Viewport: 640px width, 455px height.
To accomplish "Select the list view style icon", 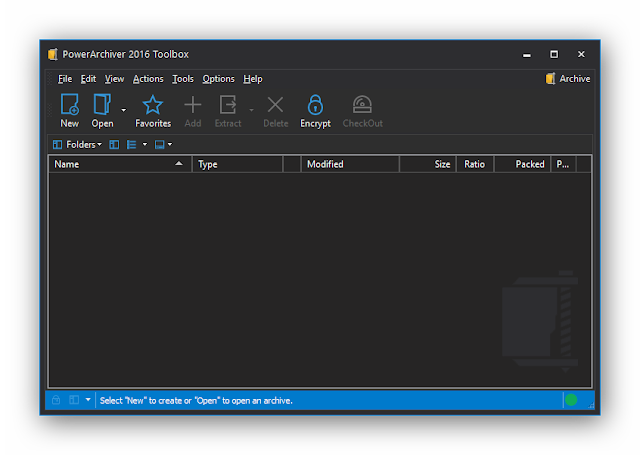I will pyautogui.click(x=131, y=144).
